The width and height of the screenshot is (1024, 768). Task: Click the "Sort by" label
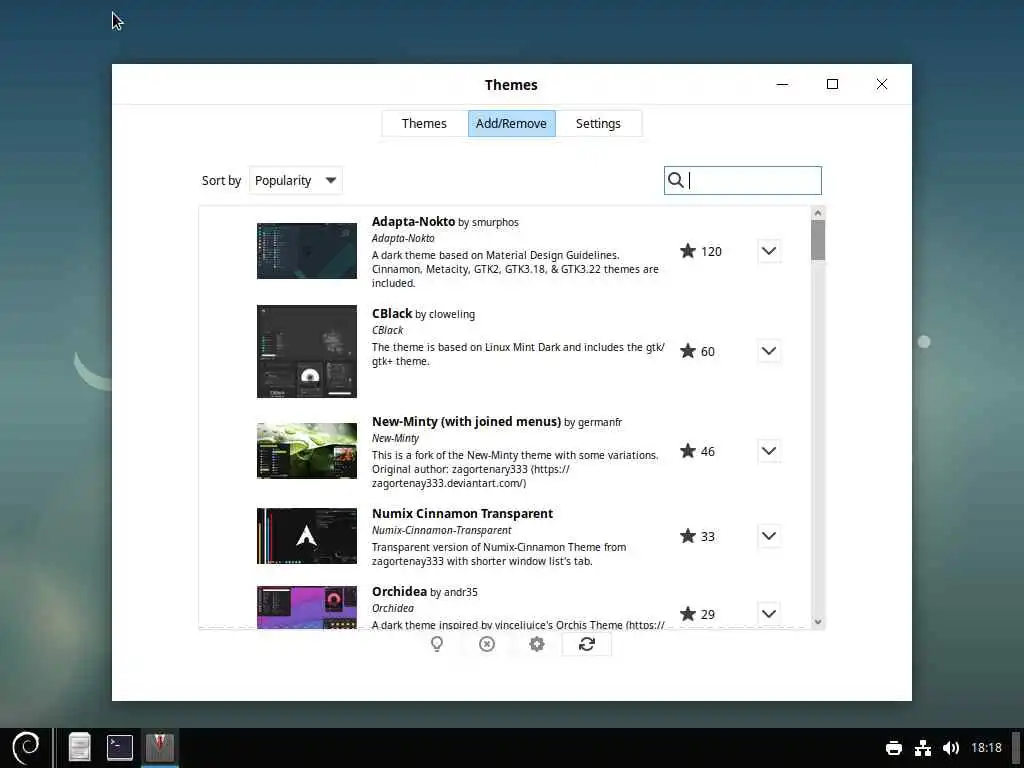221,181
